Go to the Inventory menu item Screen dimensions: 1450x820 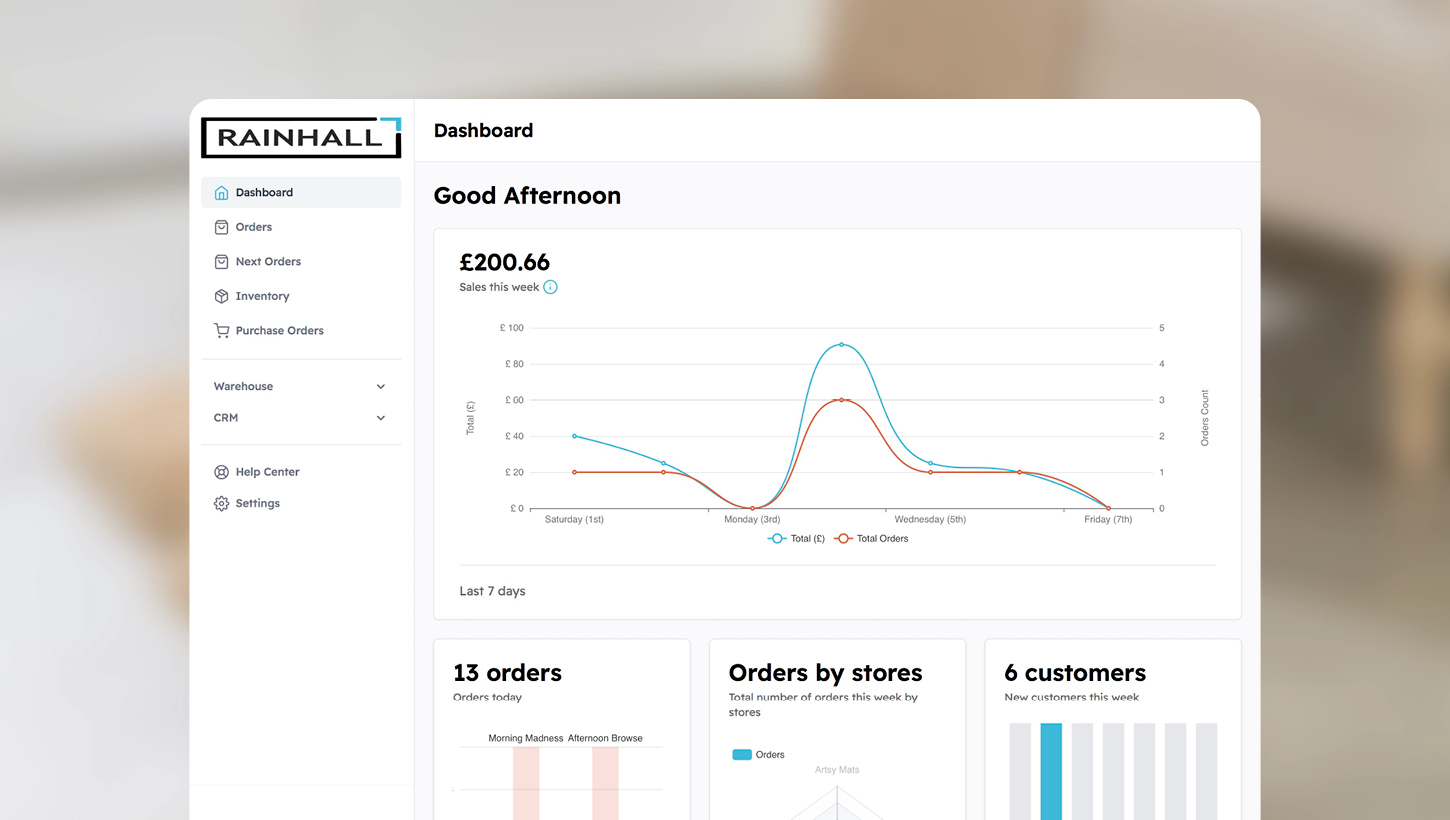click(262, 296)
